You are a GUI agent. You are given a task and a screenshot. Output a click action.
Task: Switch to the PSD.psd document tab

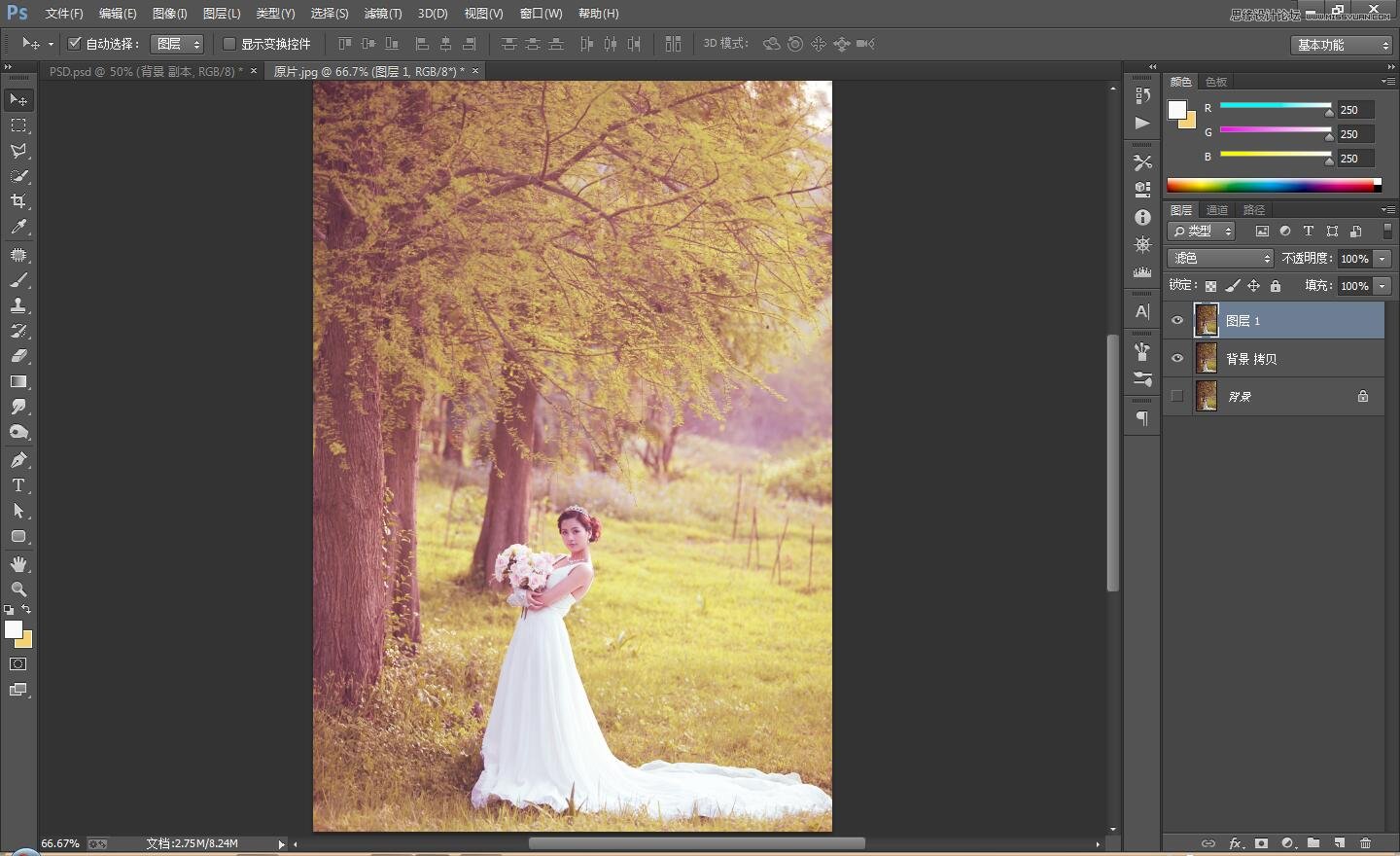(146, 71)
